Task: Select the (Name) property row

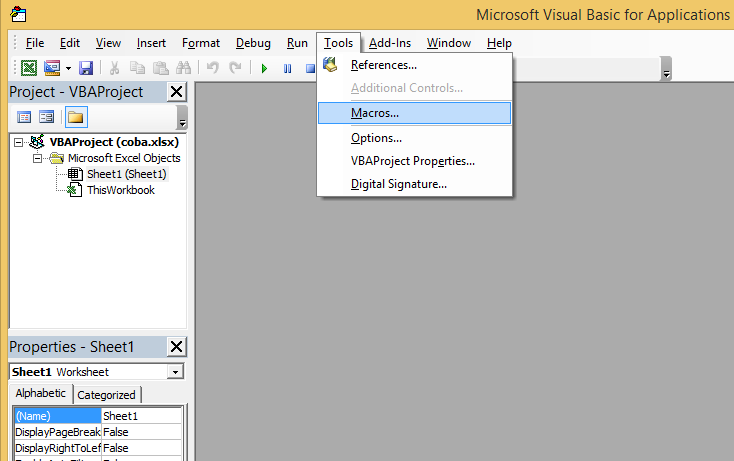Action: pyautogui.click(x=58, y=416)
